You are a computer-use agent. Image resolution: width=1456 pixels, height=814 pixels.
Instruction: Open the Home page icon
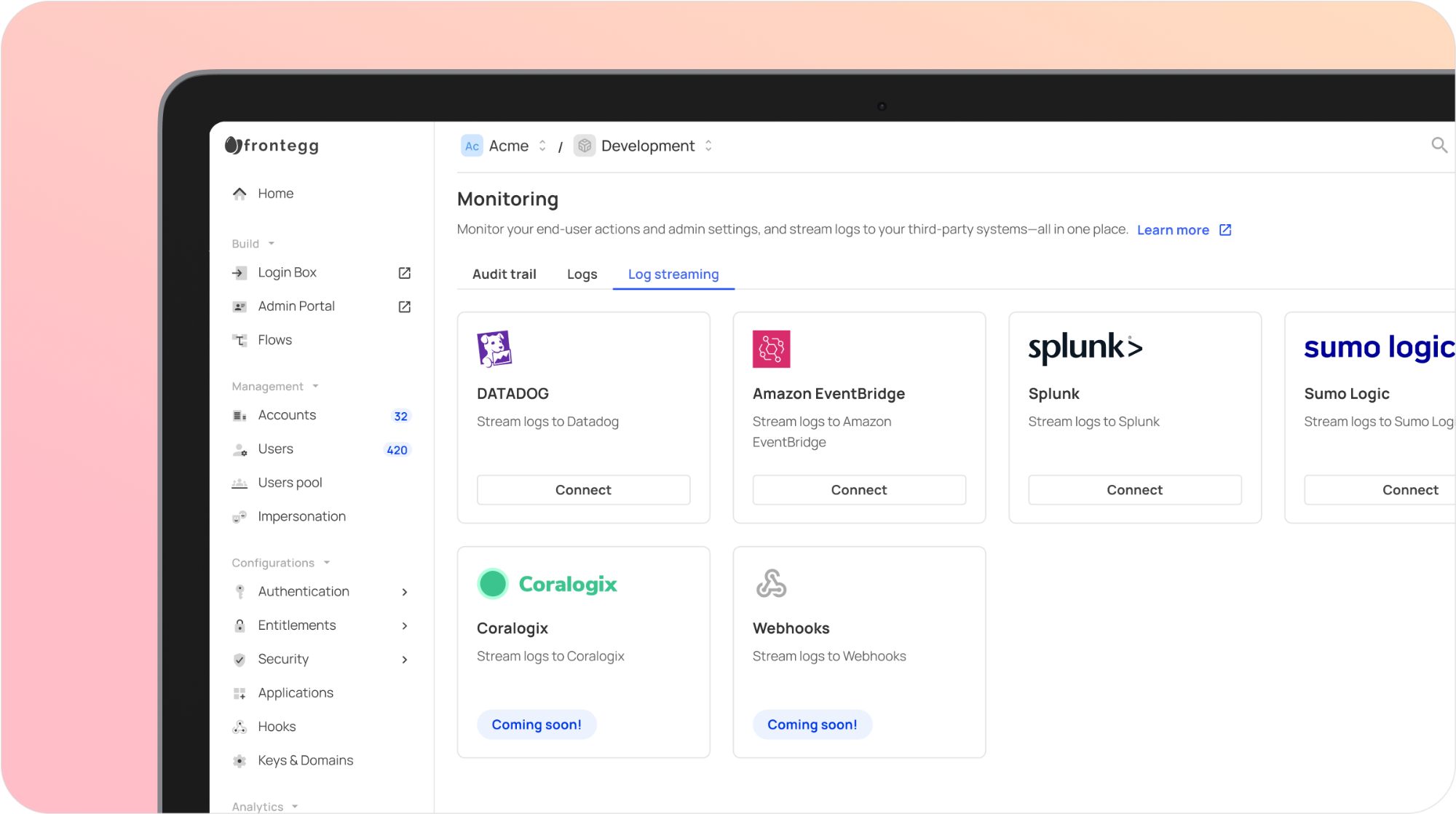[240, 194]
